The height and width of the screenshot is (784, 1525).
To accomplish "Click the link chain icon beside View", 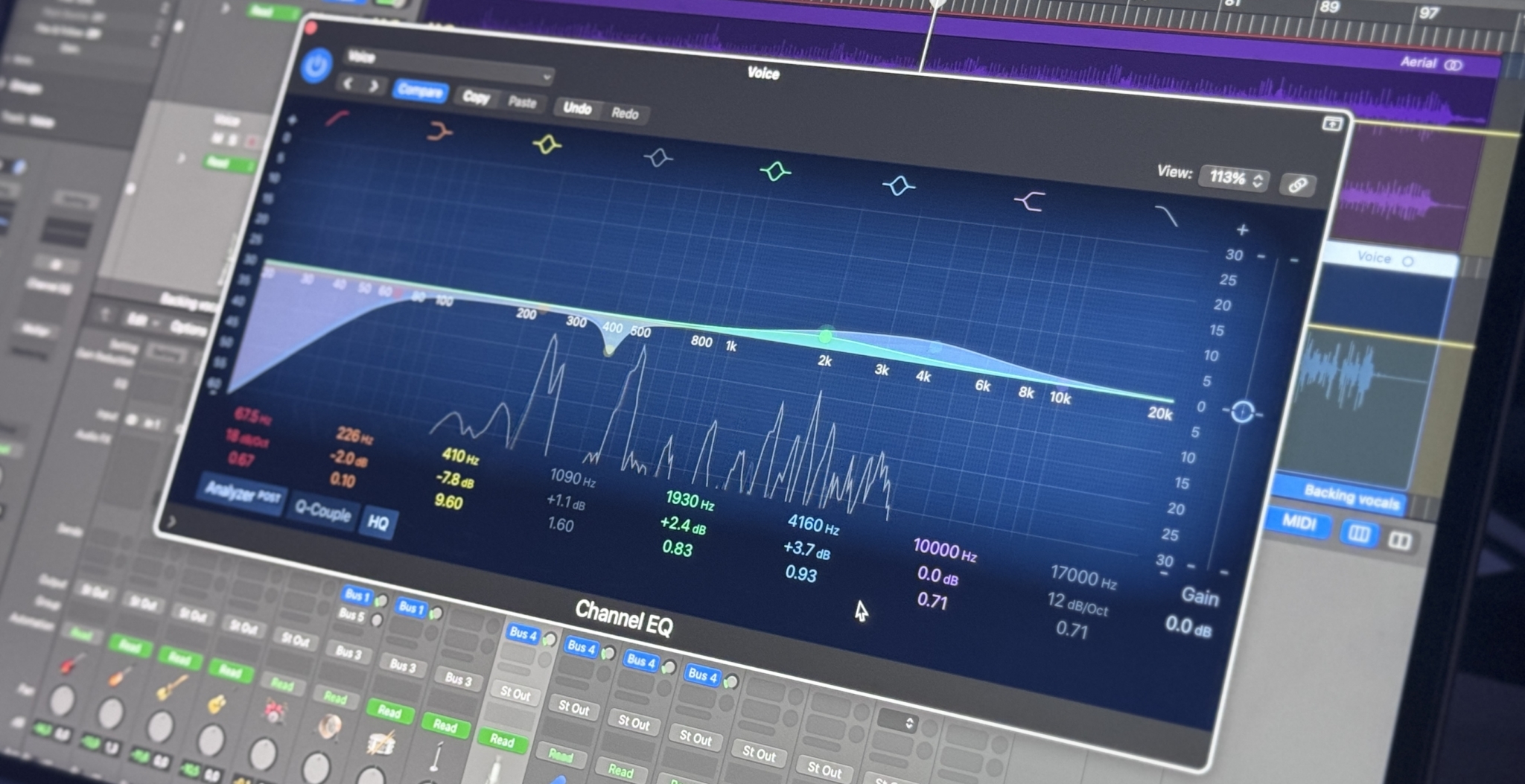I will click(x=1298, y=185).
